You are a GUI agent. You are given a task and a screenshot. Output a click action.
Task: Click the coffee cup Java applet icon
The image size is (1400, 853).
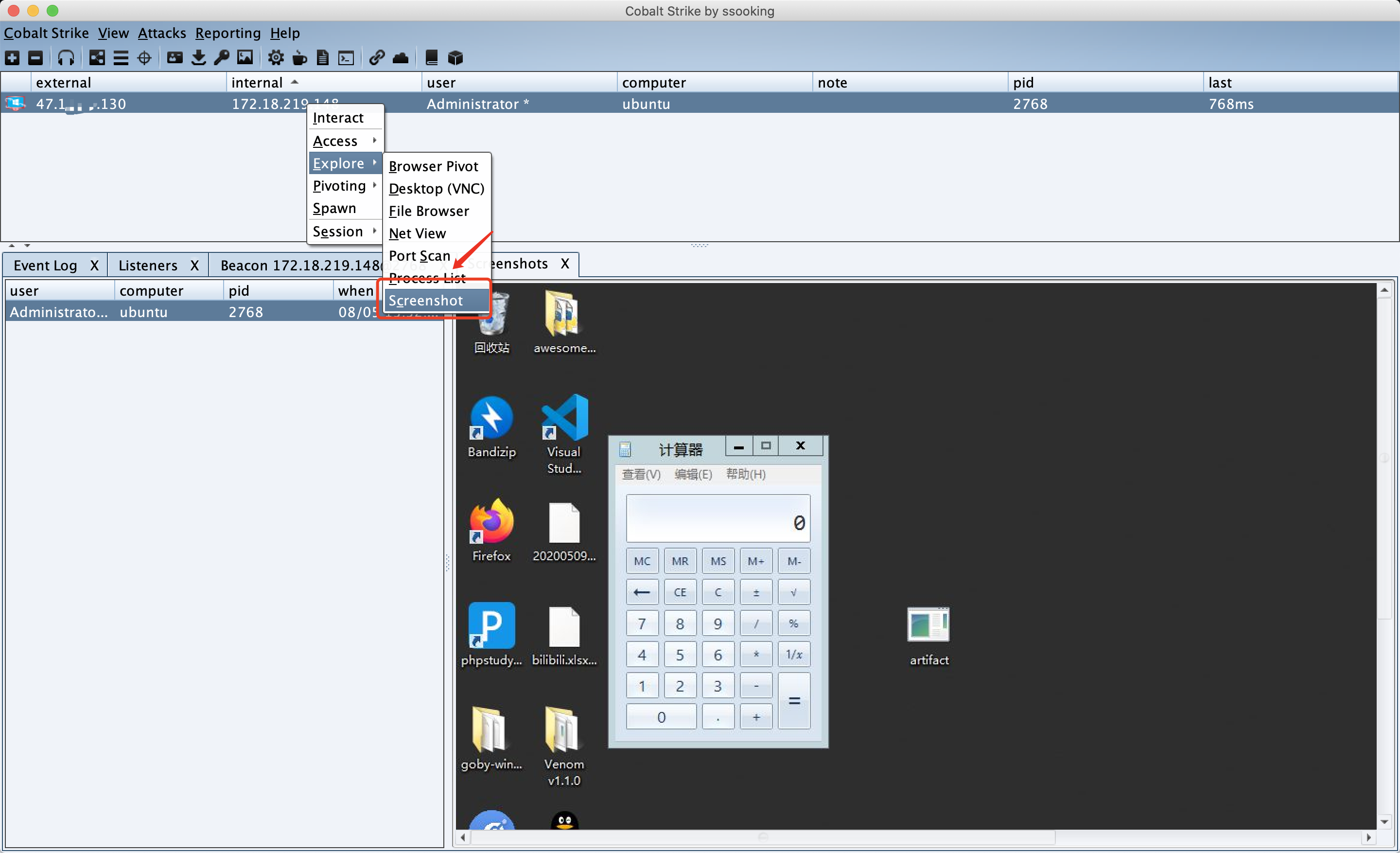tap(299, 57)
